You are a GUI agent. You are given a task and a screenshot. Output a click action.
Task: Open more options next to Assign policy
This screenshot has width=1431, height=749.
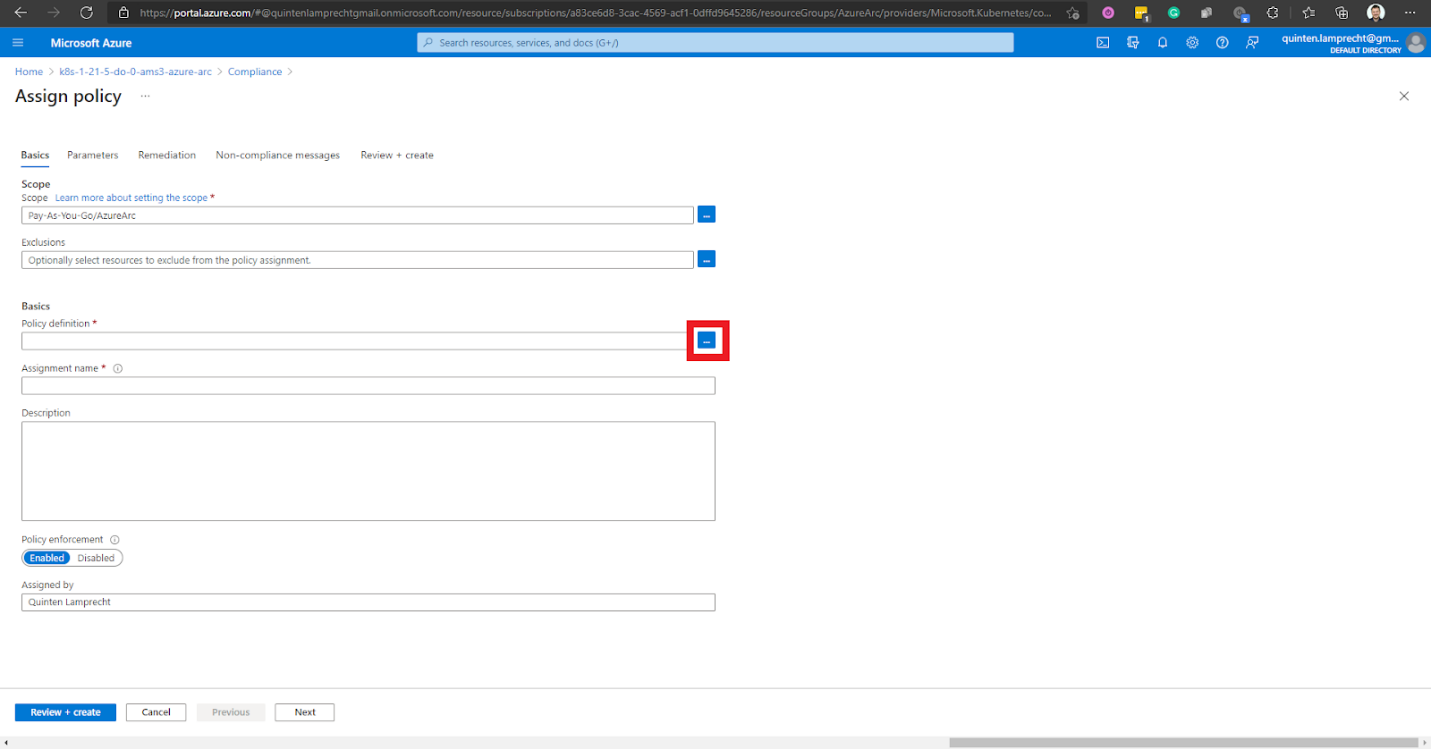coord(145,96)
